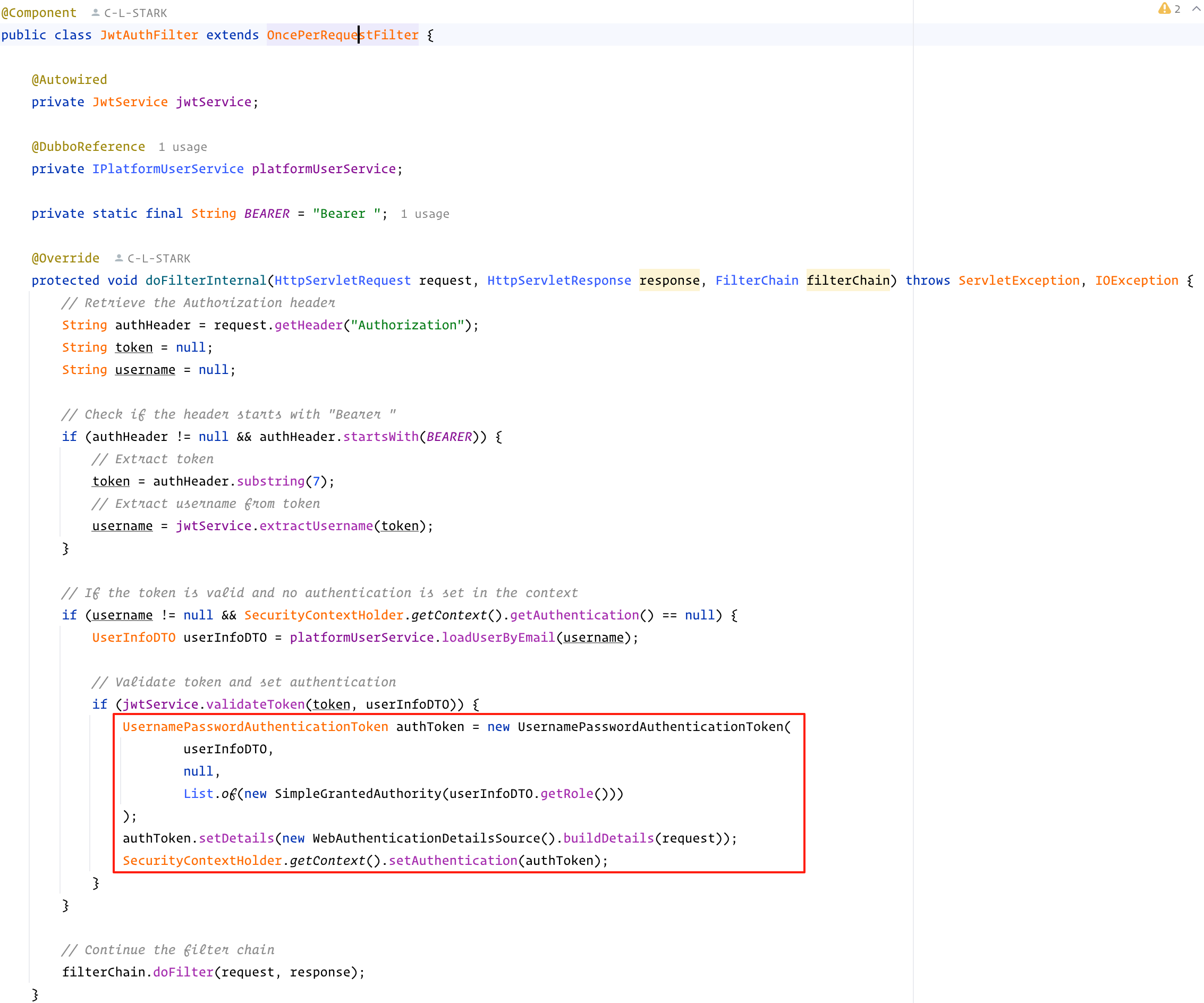Click the previous highlighted error chevron

coord(1196,9)
